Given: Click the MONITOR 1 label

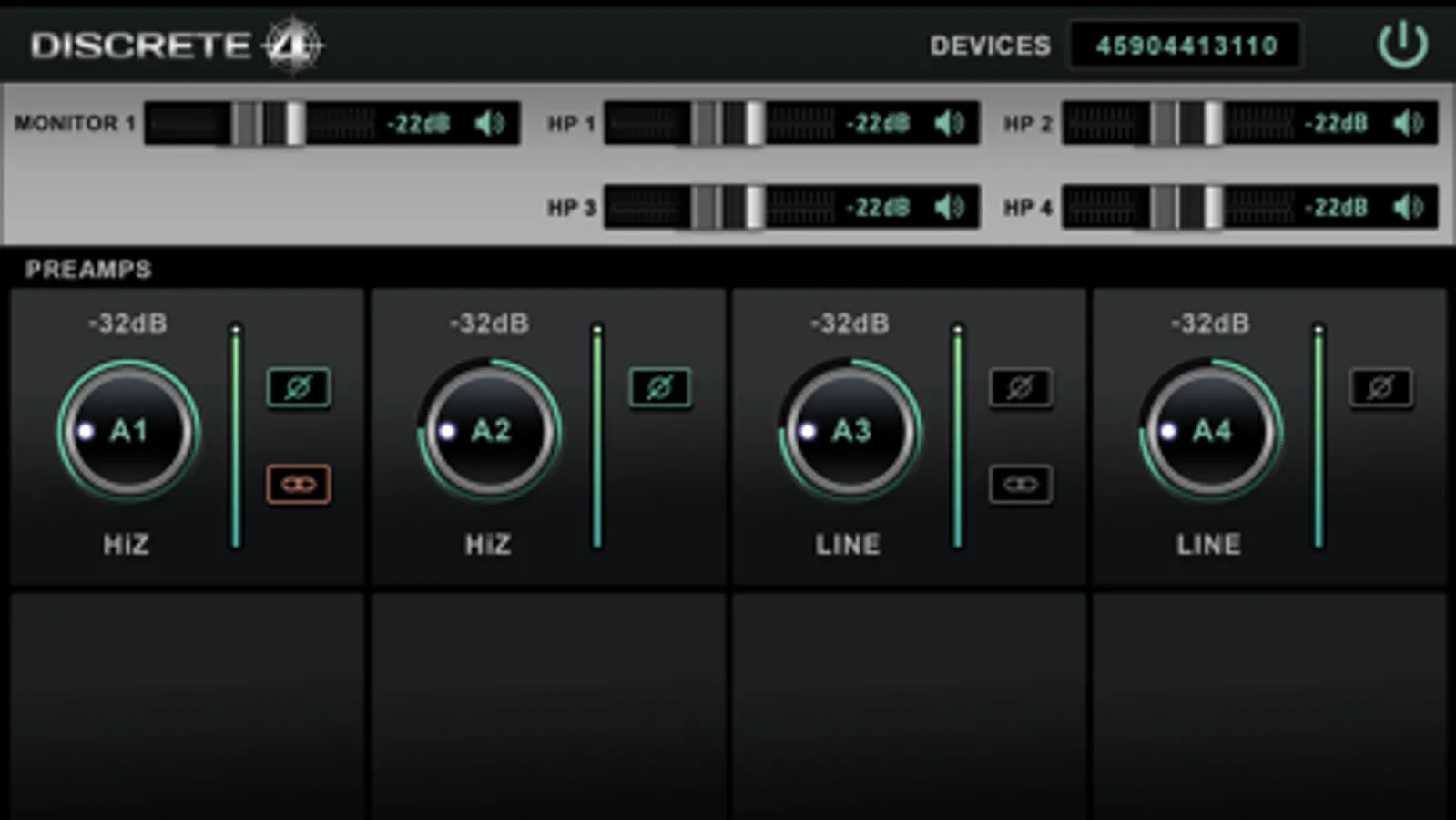Looking at the screenshot, I should click(x=75, y=123).
